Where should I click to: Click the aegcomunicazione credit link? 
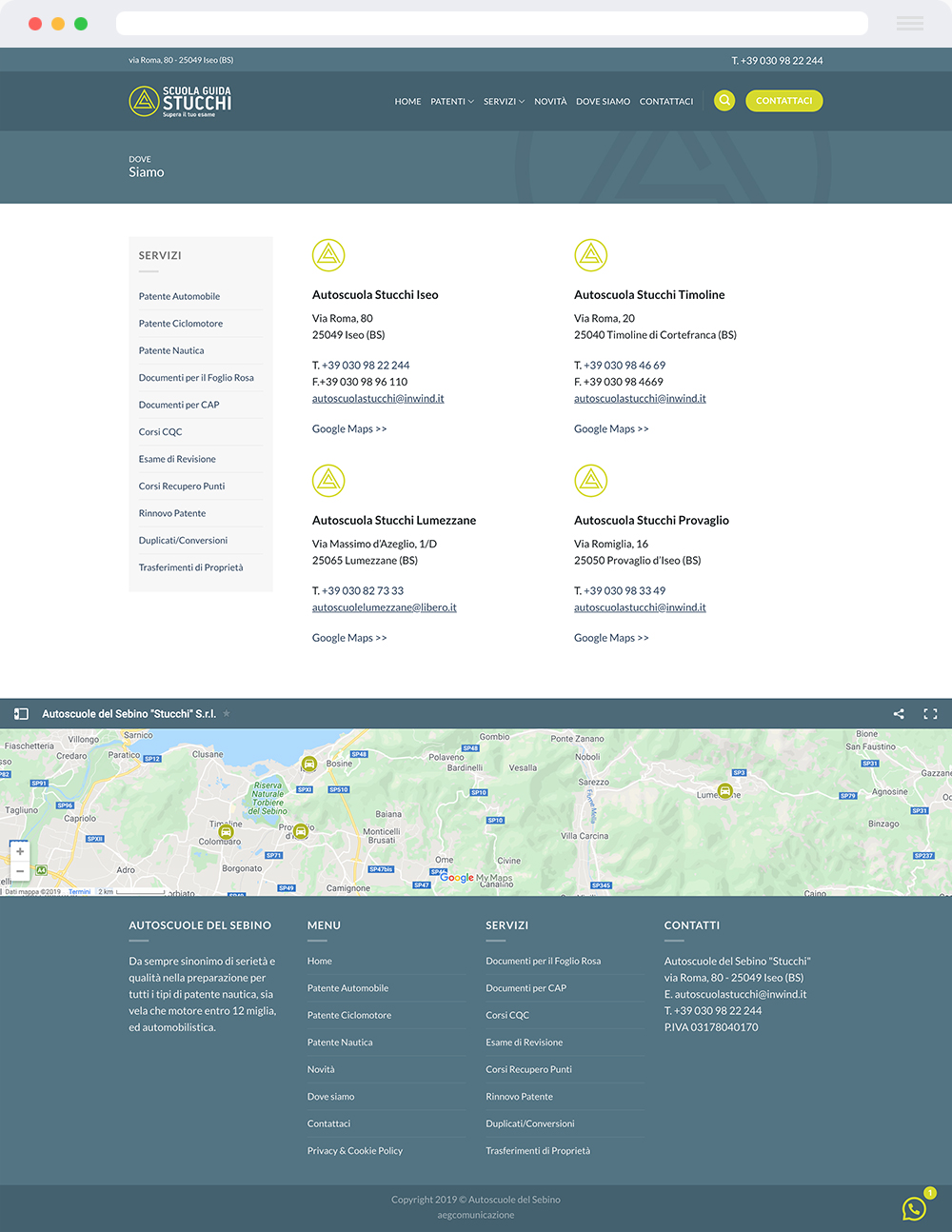476,1215
